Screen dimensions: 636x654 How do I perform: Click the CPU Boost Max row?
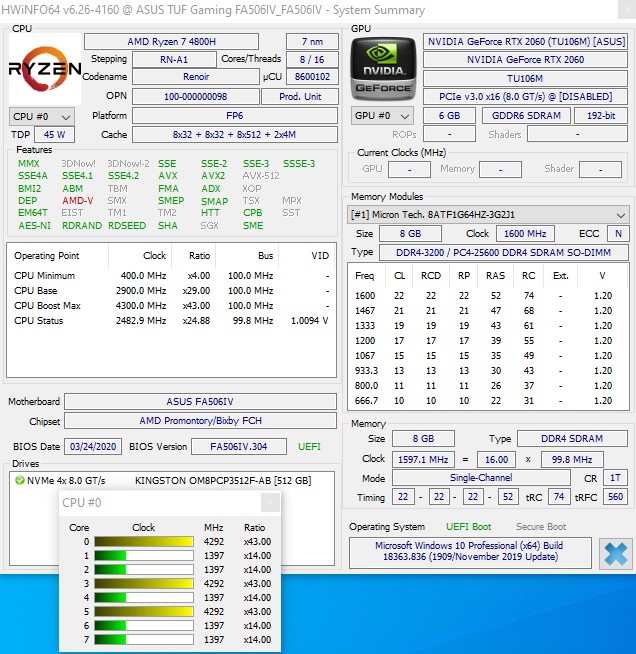tap(171, 305)
